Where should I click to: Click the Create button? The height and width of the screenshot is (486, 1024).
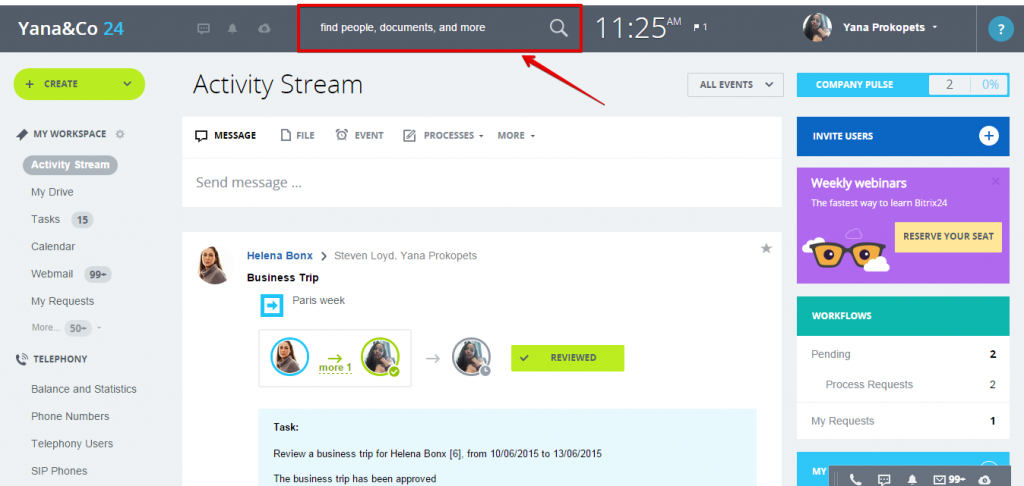point(79,84)
